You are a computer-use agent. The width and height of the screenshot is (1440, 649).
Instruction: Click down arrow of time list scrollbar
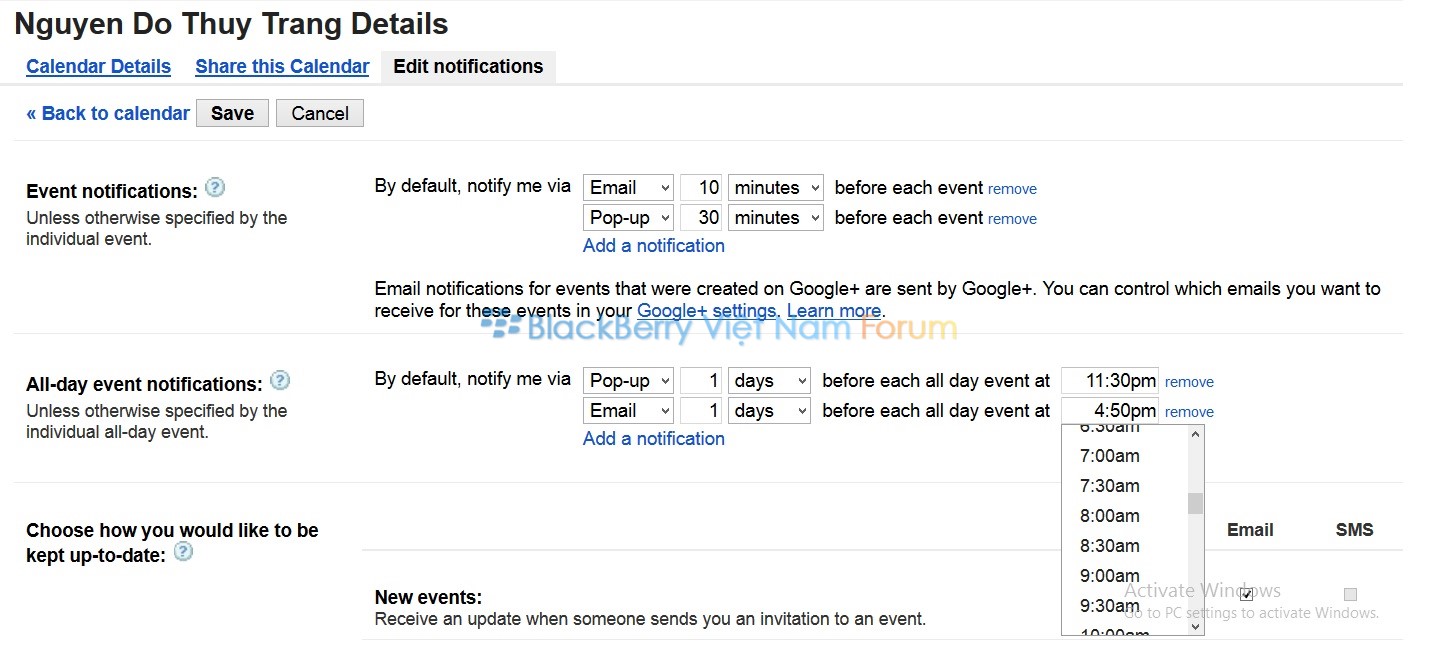pyautogui.click(x=1195, y=626)
